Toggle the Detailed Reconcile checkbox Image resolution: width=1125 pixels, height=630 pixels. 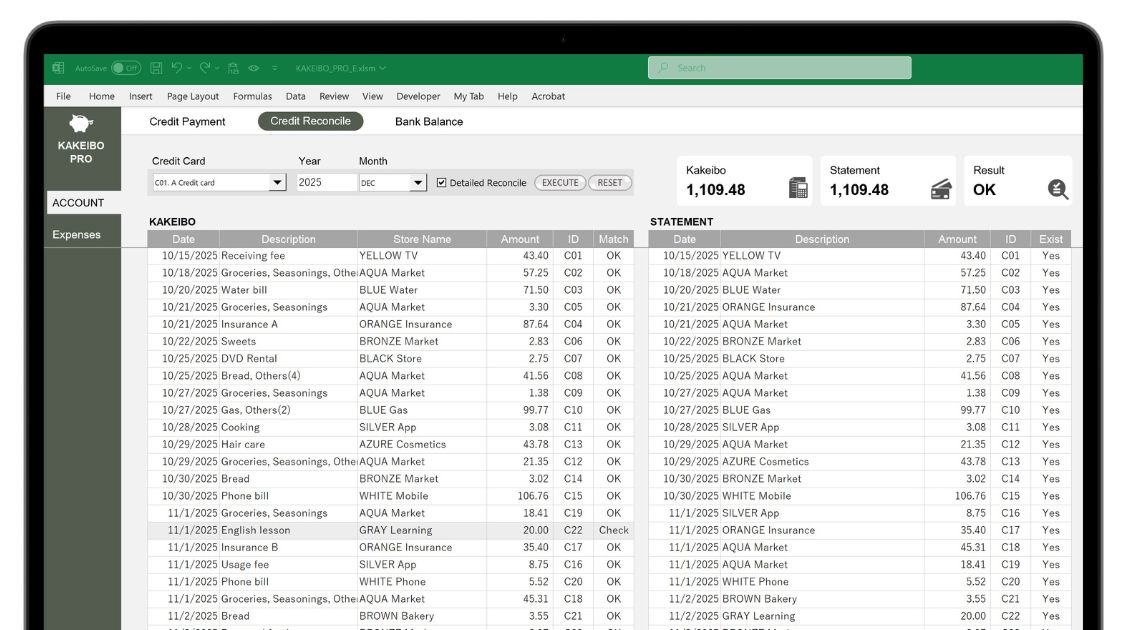tap(441, 183)
